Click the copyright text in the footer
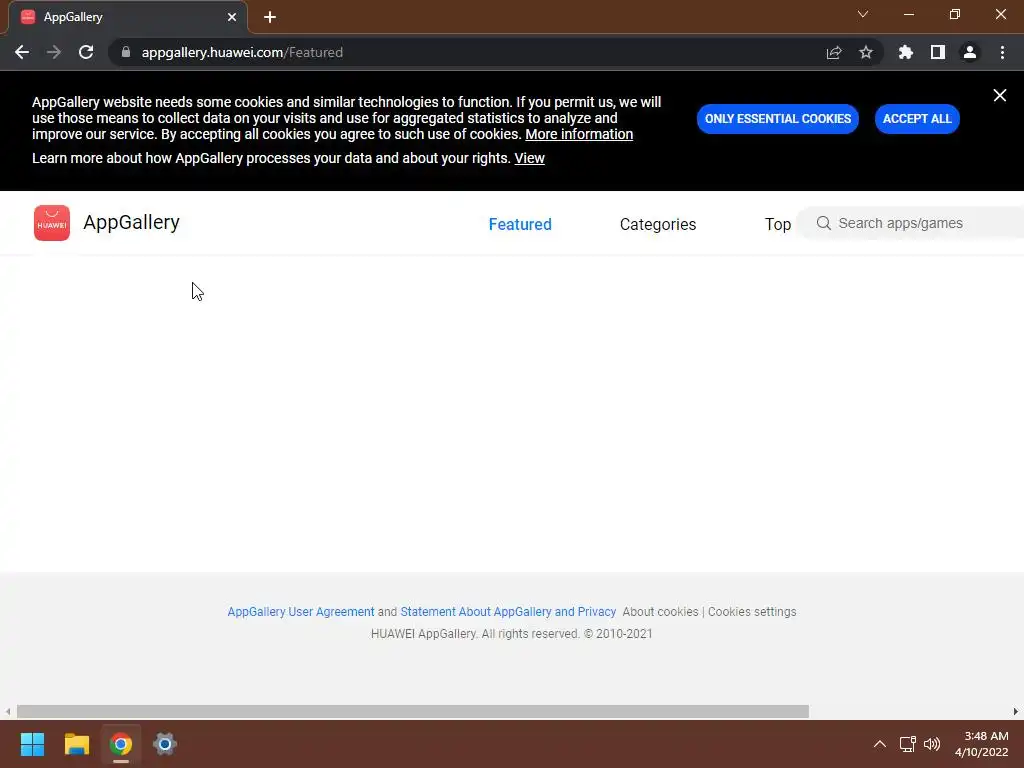Image resolution: width=1024 pixels, height=768 pixels. [x=511, y=633]
